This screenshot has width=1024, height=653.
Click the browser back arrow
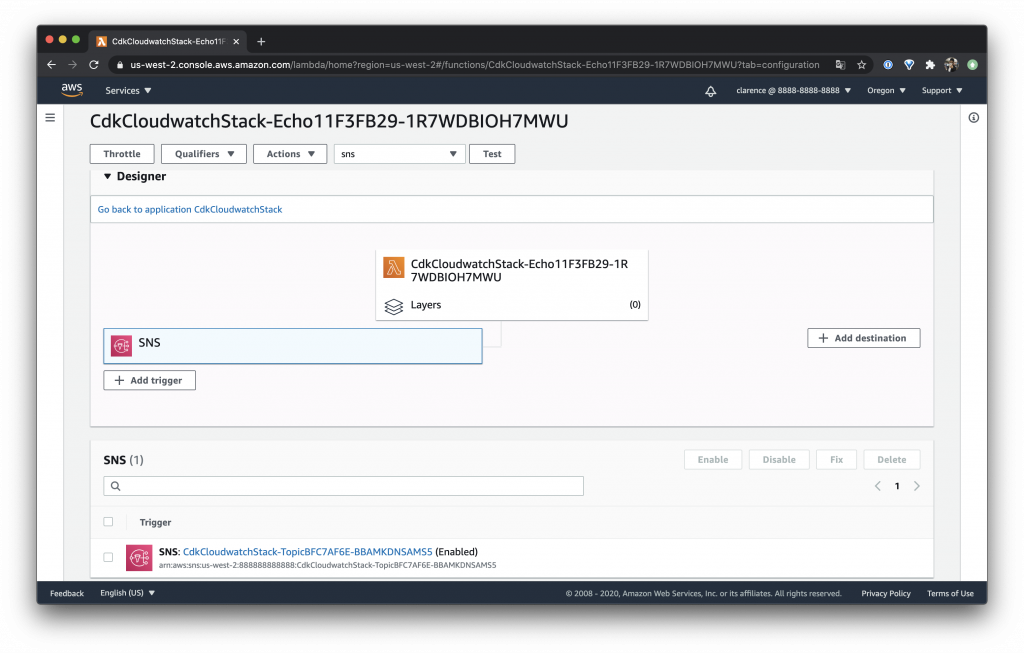click(52, 65)
